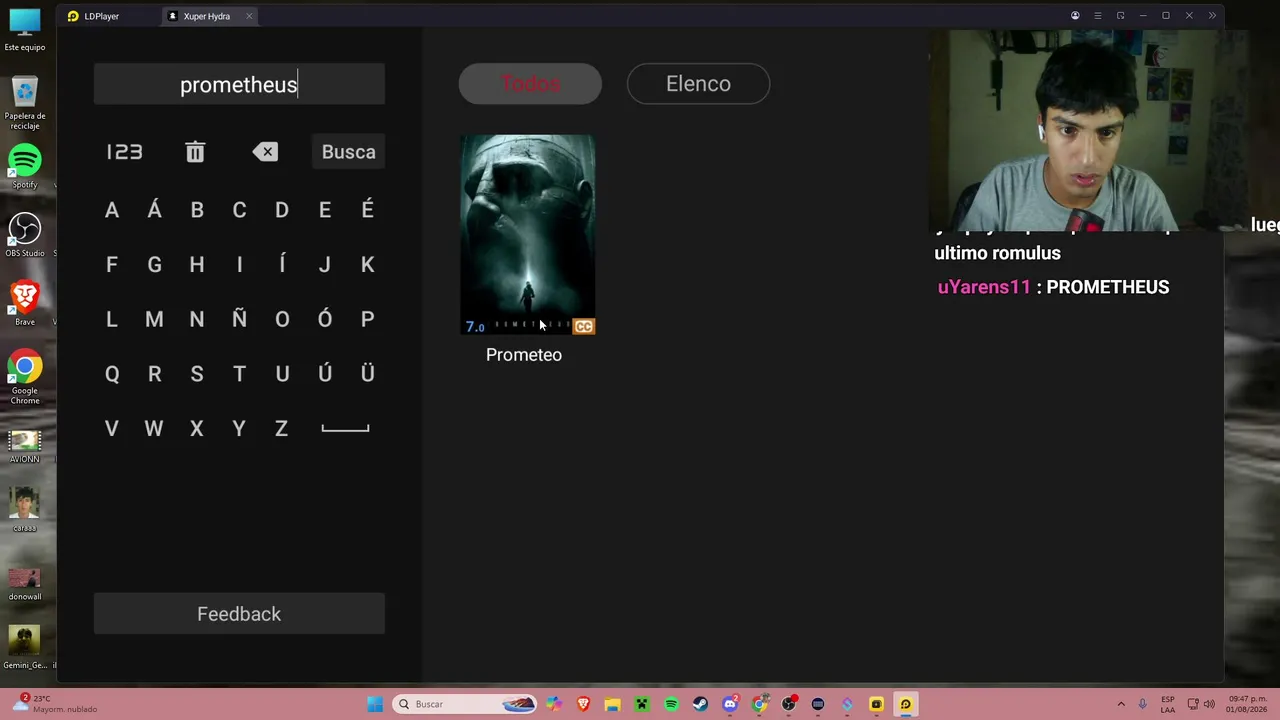This screenshot has height=720, width=1280.
Task: Click the Spotify taskbar icon
Action: coord(671,704)
